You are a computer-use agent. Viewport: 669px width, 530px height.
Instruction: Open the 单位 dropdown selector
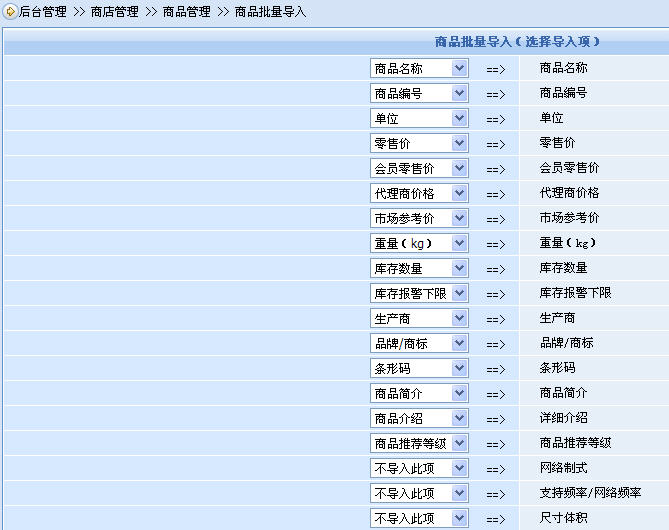click(x=418, y=118)
